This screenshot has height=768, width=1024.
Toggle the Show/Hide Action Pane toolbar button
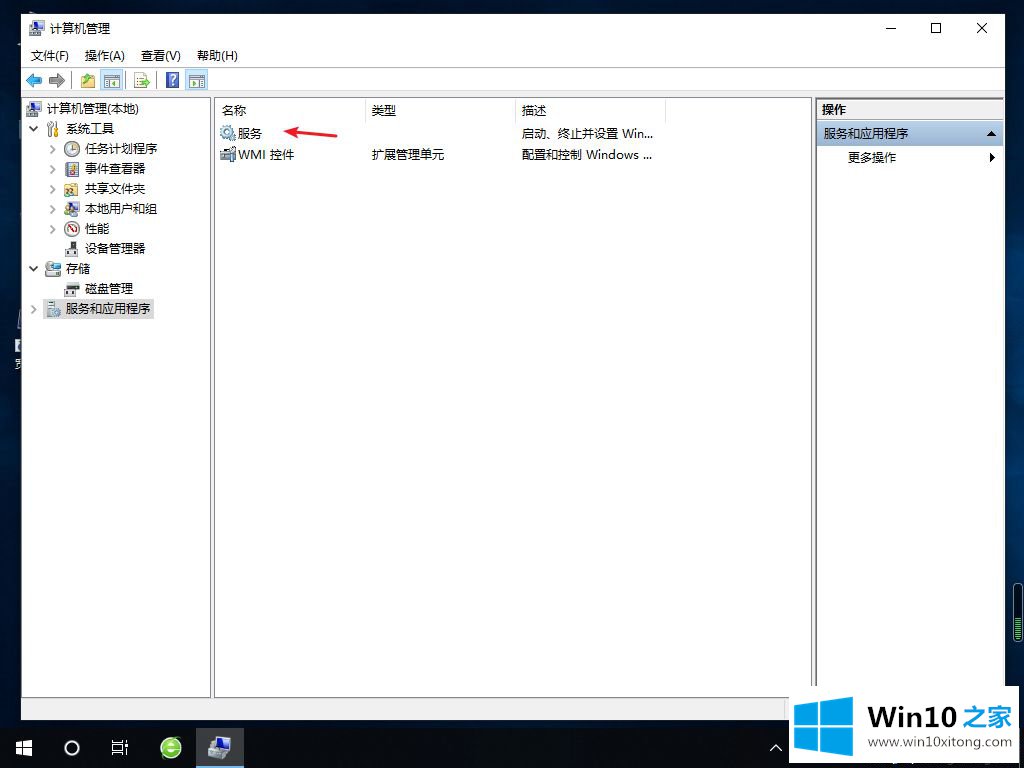pos(197,80)
